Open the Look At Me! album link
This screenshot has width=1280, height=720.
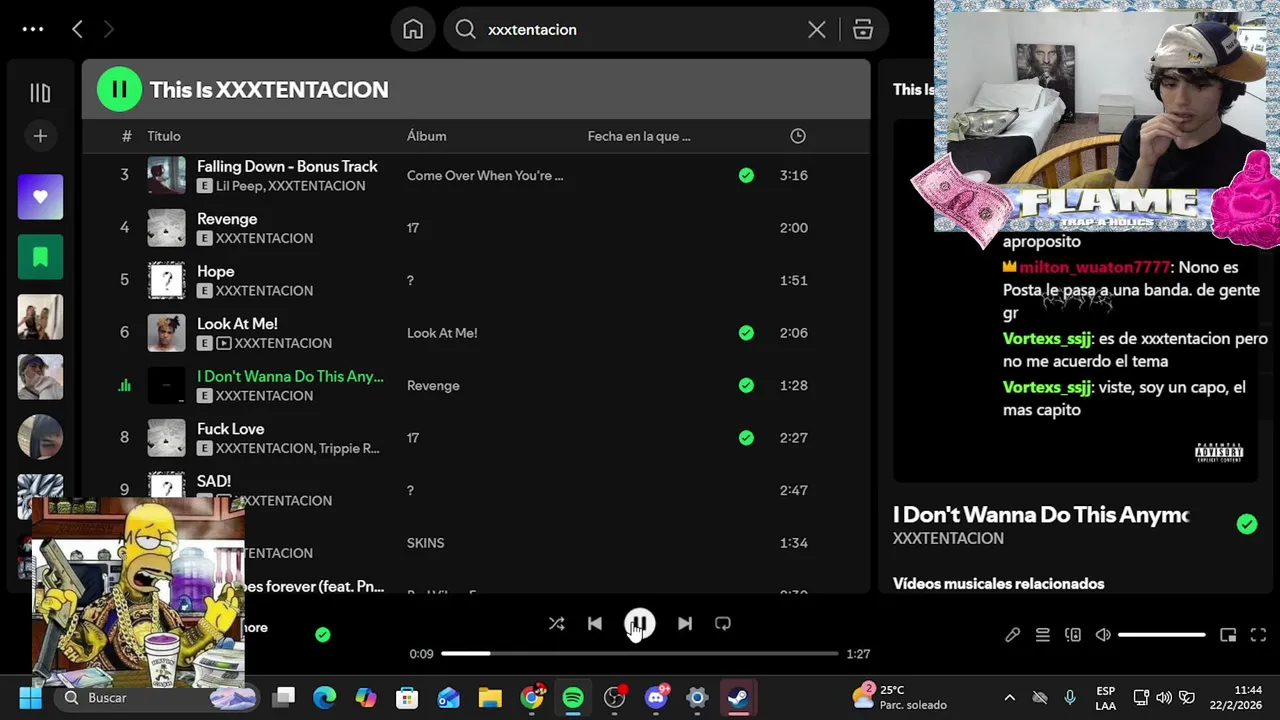point(442,333)
